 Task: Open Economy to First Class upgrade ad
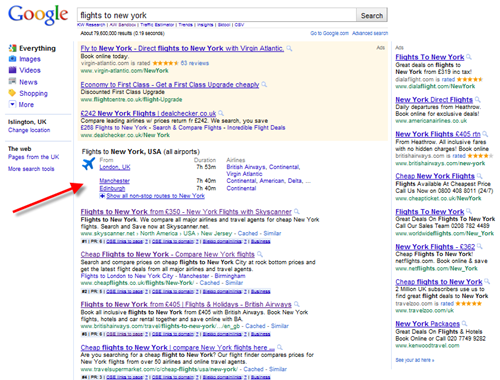click(x=170, y=85)
